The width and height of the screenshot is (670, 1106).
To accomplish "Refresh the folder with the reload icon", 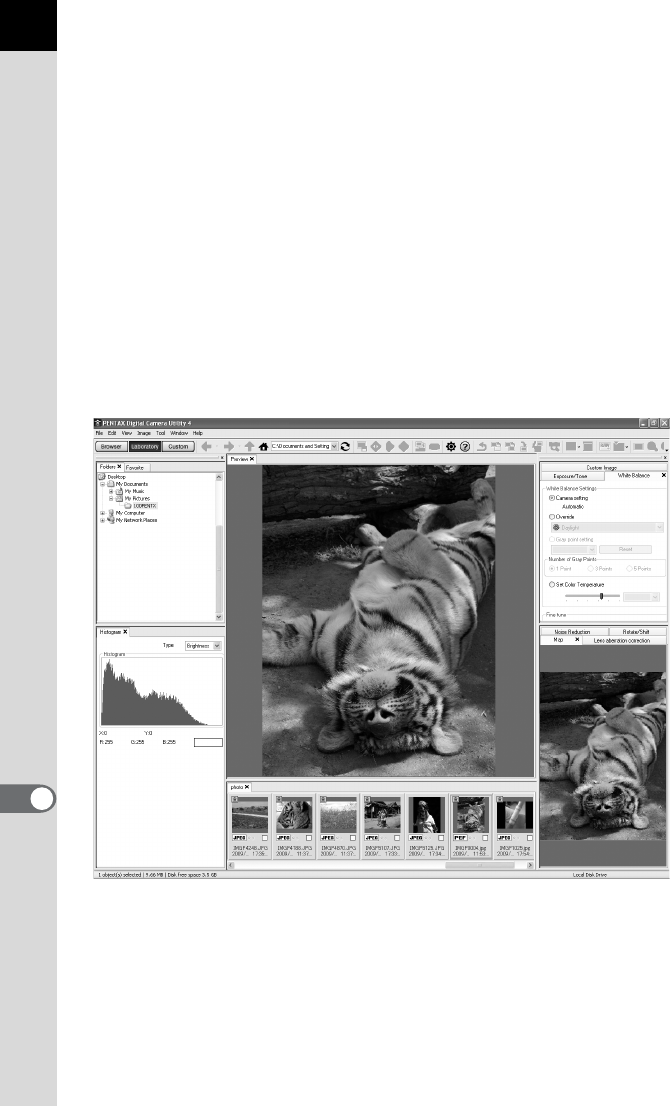I will [x=346, y=446].
